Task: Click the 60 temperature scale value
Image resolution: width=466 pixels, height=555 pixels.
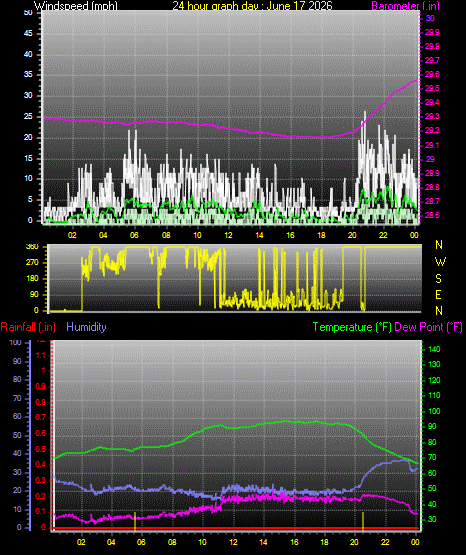Action: [432, 473]
